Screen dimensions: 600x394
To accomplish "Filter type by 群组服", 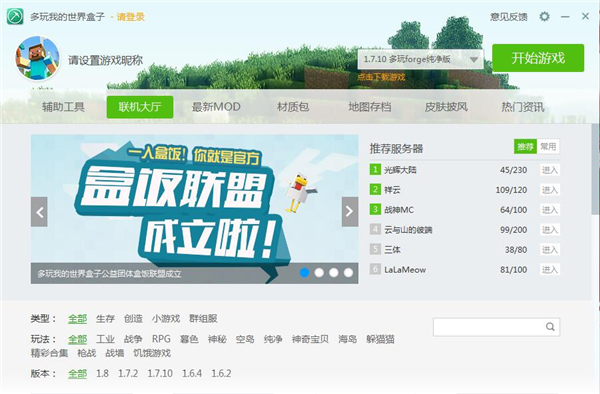I will (x=203, y=319).
